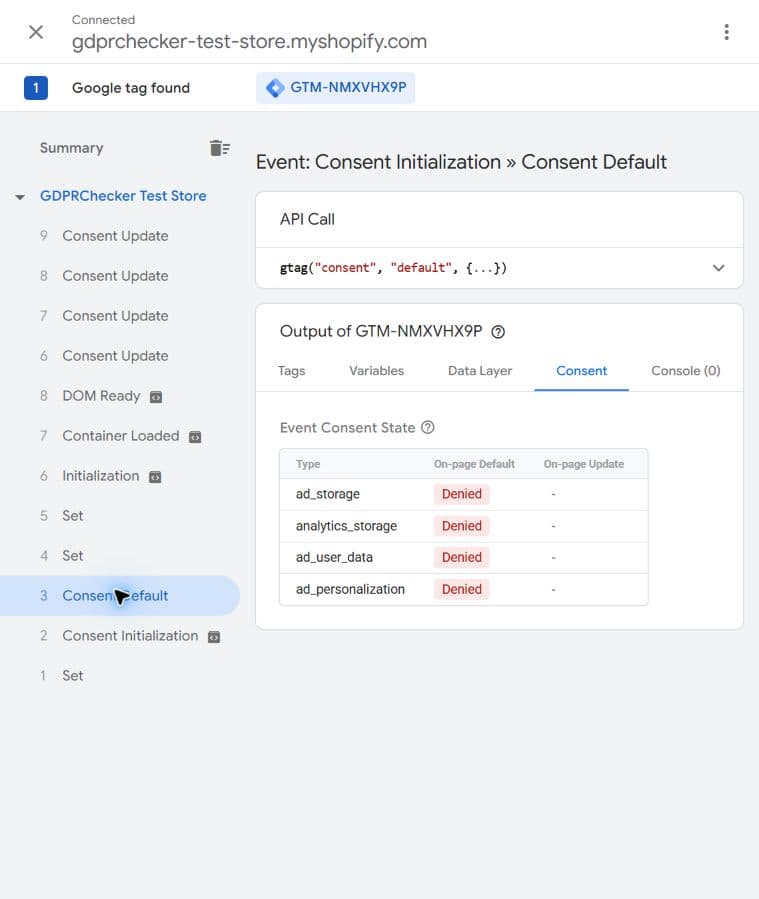This screenshot has height=899, width=759.
Task: Click the ad_user_data row label
Action: coord(334,557)
